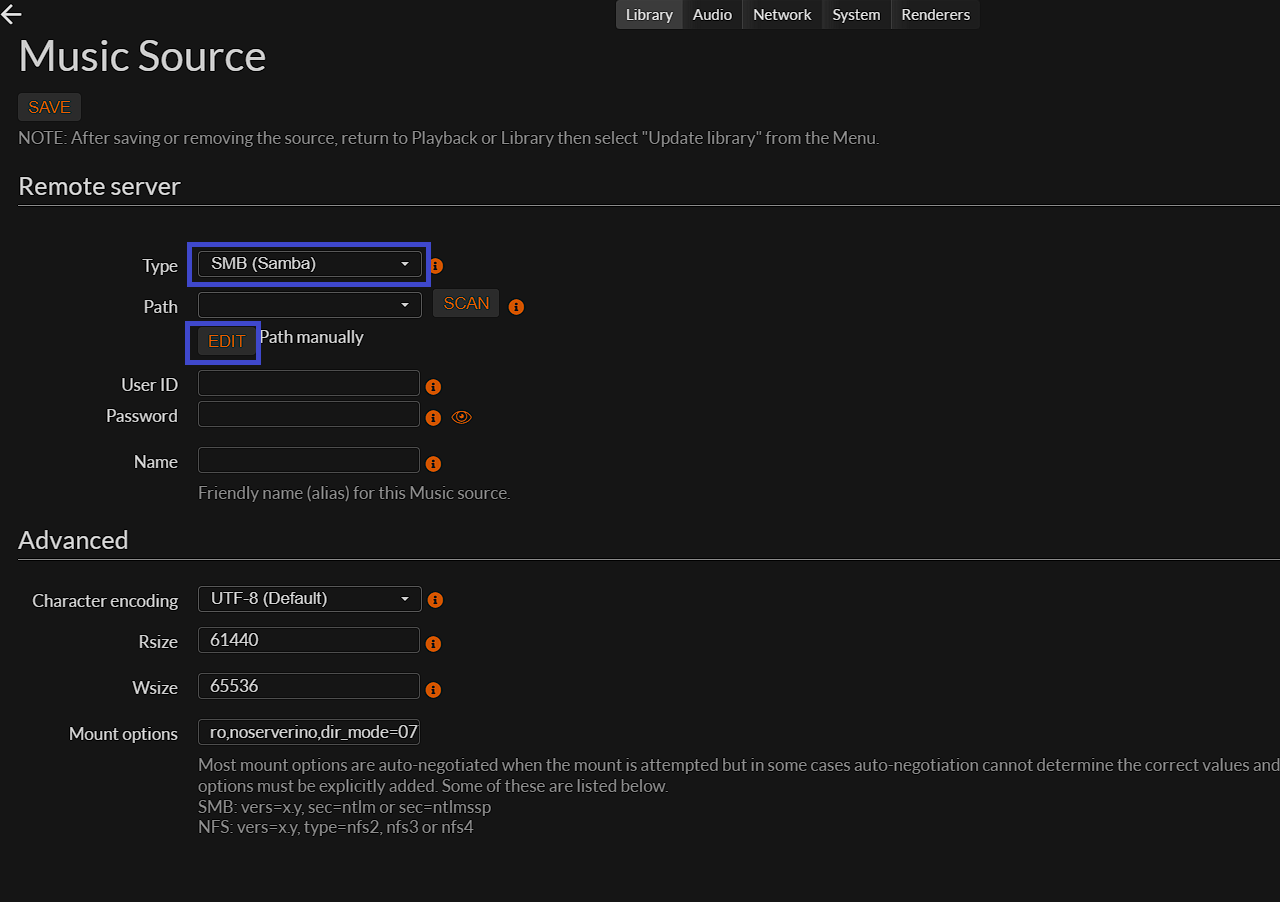Open info icon next to SCAN button
This screenshot has height=902, width=1280.
(516, 307)
